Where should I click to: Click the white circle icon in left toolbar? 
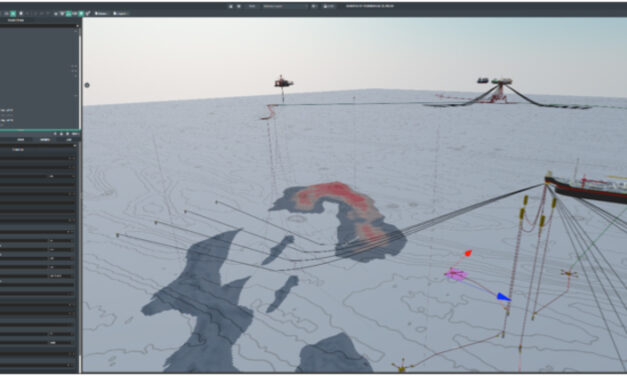[x=21, y=13]
